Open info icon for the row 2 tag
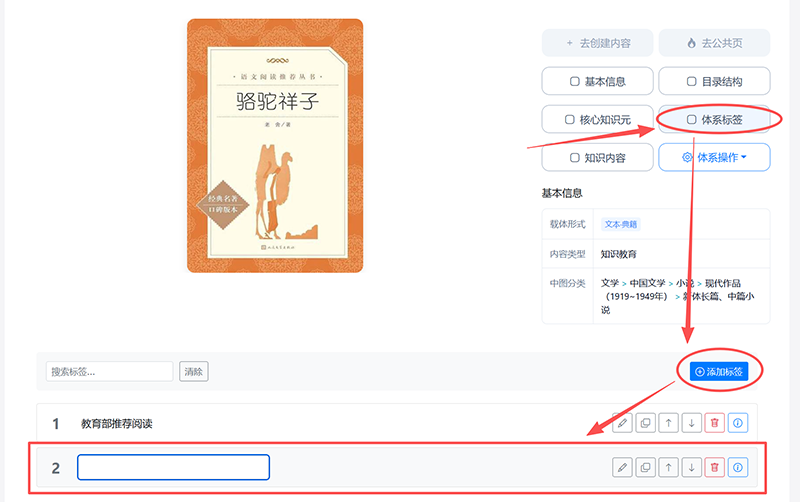The width and height of the screenshot is (800, 502). tap(738, 467)
